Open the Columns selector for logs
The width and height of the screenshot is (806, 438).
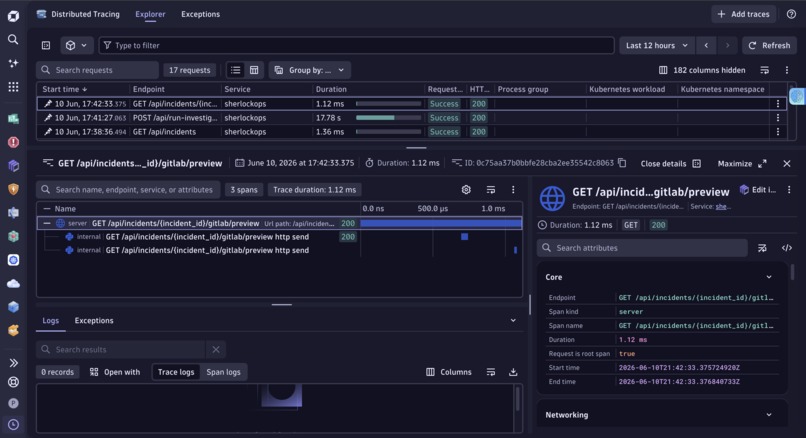click(x=449, y=372)
